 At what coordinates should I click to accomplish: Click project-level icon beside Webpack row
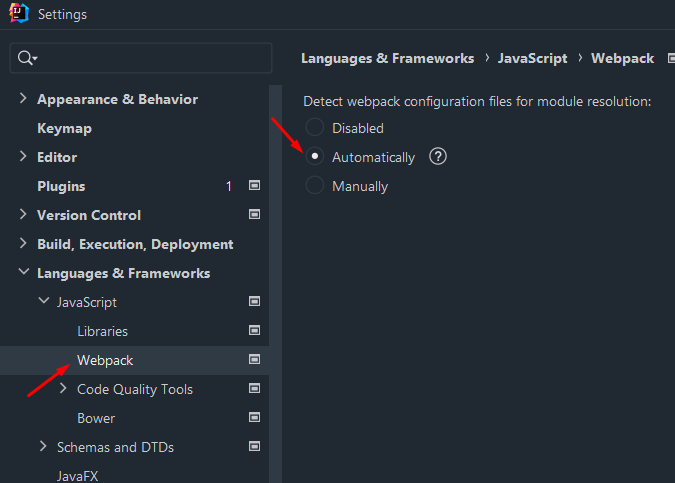(254, 359)
